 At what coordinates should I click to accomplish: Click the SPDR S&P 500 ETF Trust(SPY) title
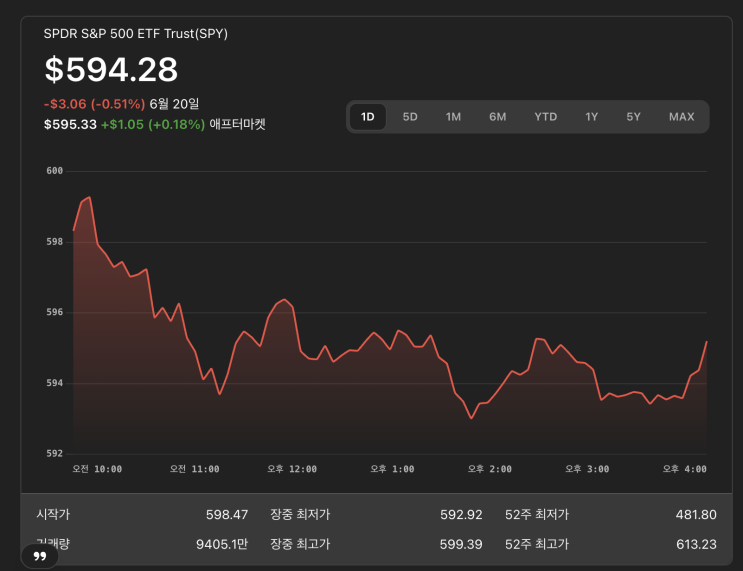(136, 34)
